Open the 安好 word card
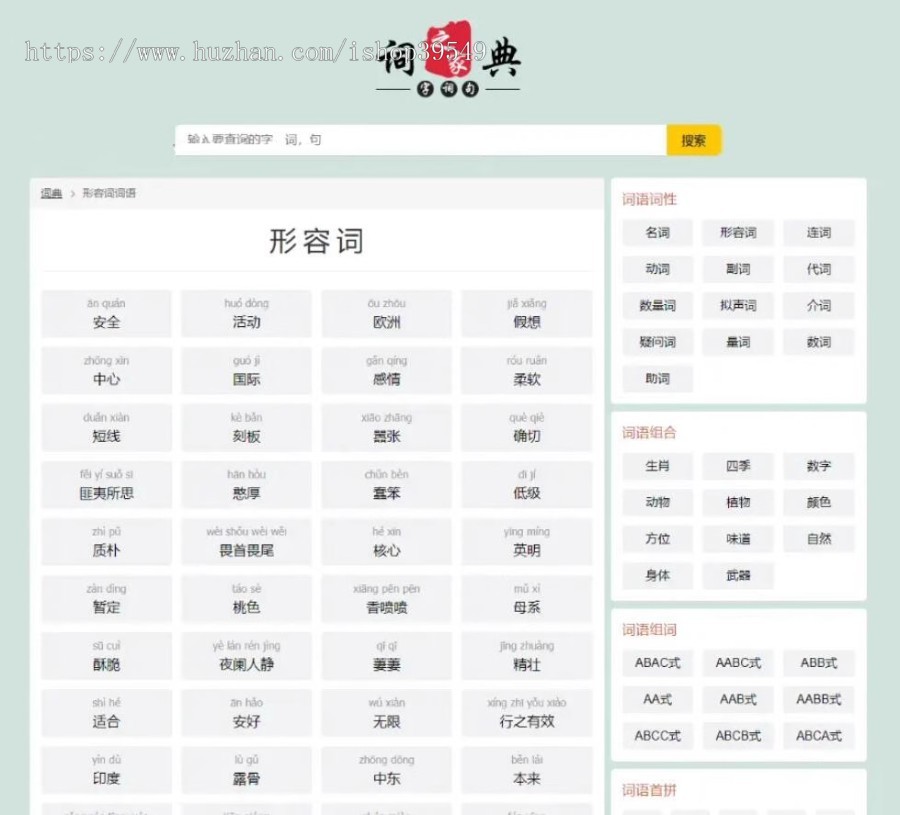900x815 pixels. point(246,713)
